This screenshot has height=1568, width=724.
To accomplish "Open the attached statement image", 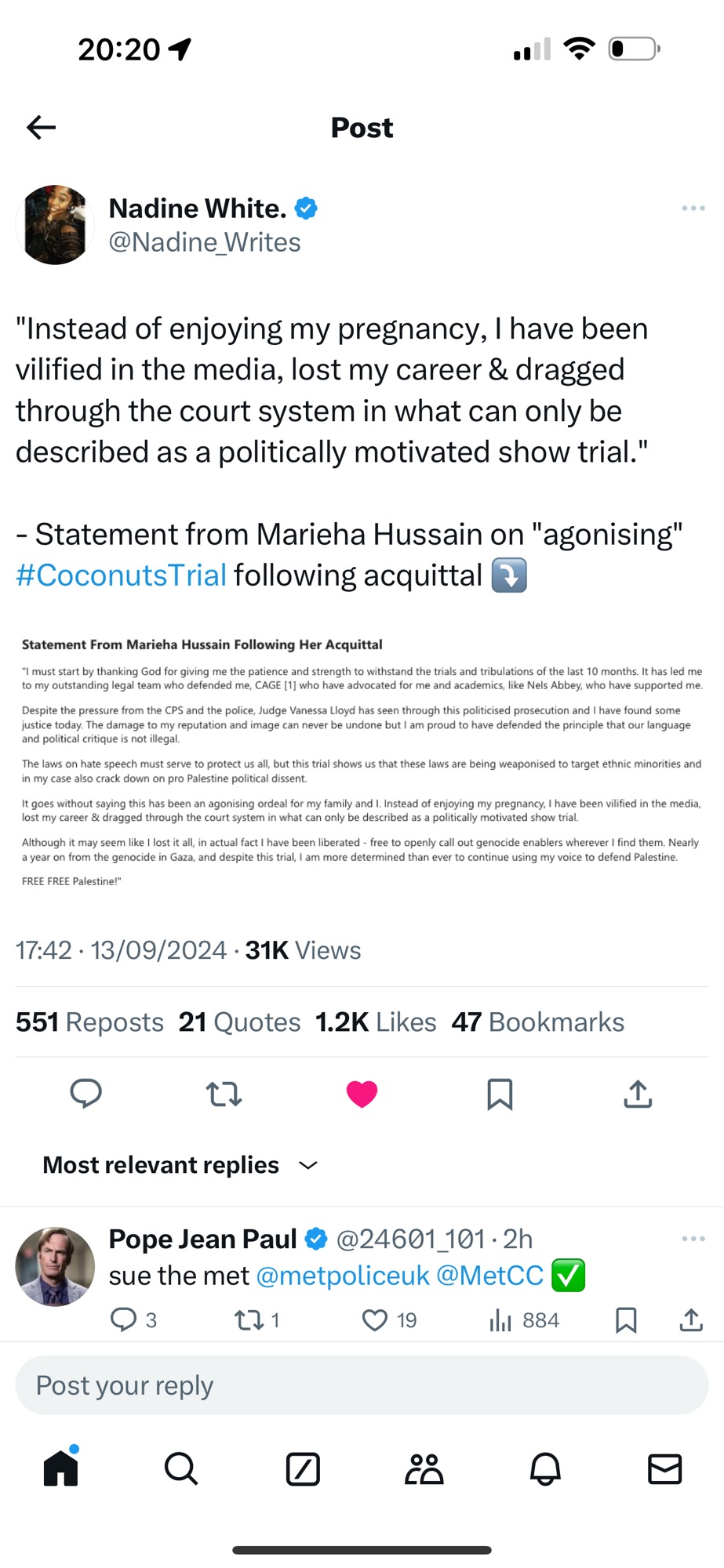I will click(x=362, y=762).
